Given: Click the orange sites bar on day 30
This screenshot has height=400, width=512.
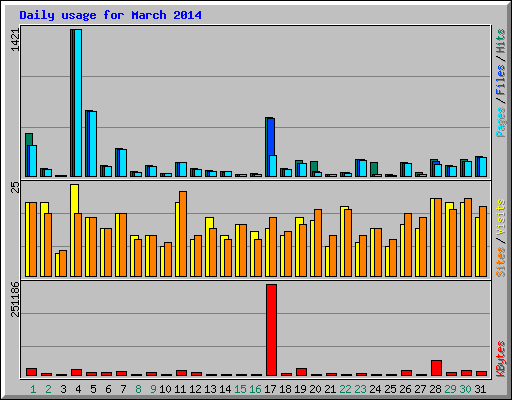Looking at the screenshot, I should (x=468, y=238).
